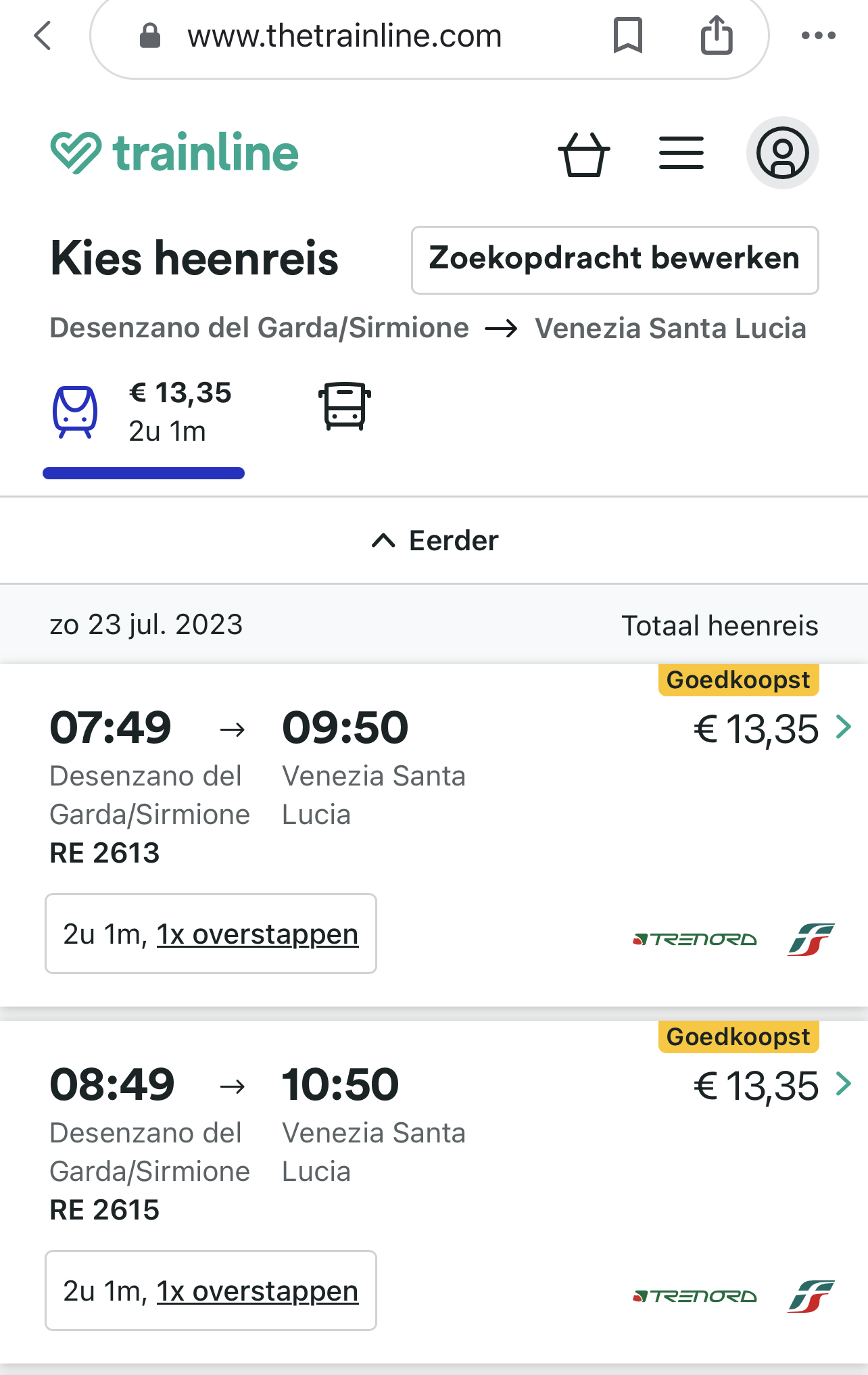Open the browser share sheet
Viewport: 868px width, 1375px height.
point(717,36)
